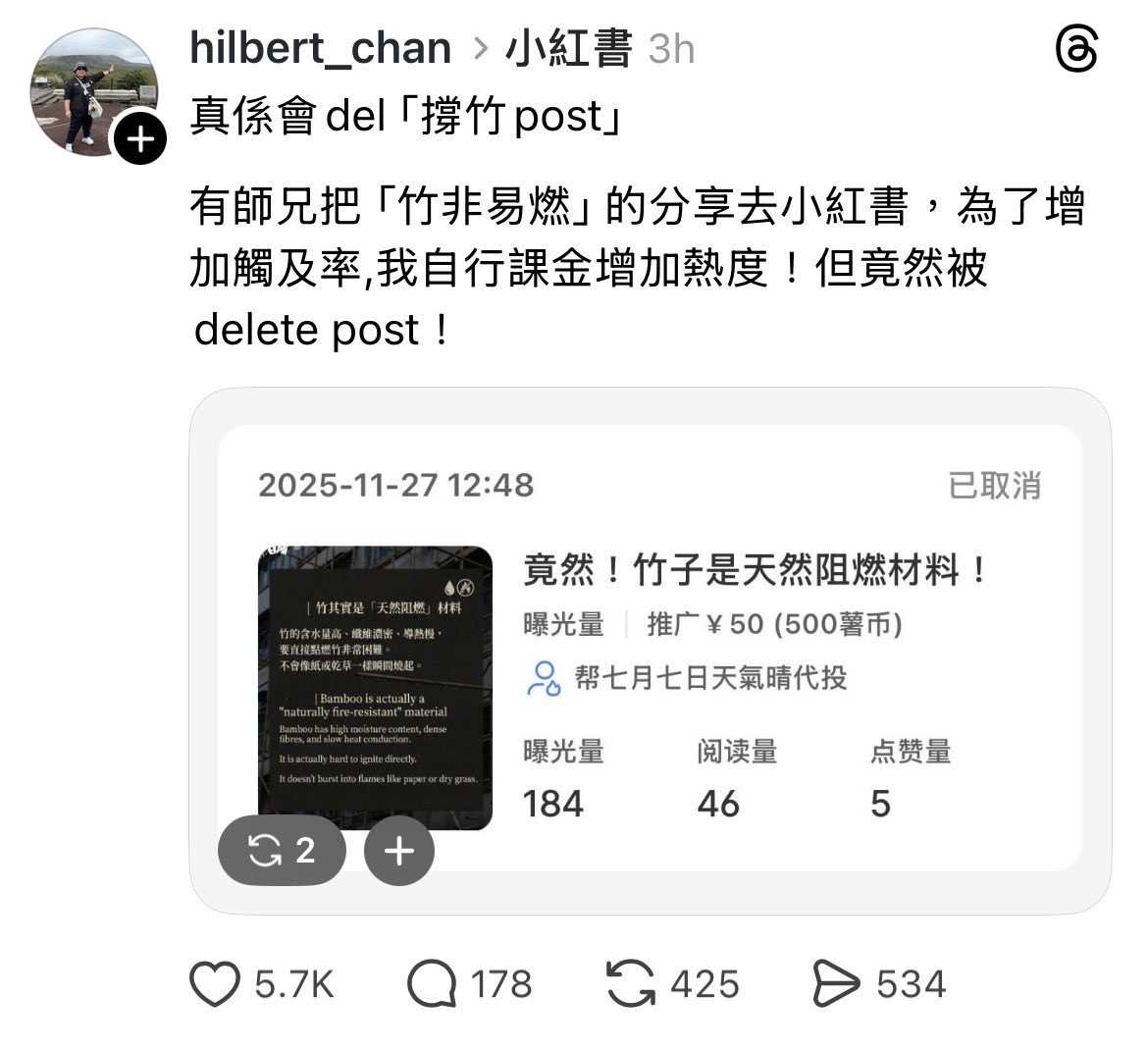
Task: Open the bamboo fire-resistant thumbnail image
Action: (376, 687)
